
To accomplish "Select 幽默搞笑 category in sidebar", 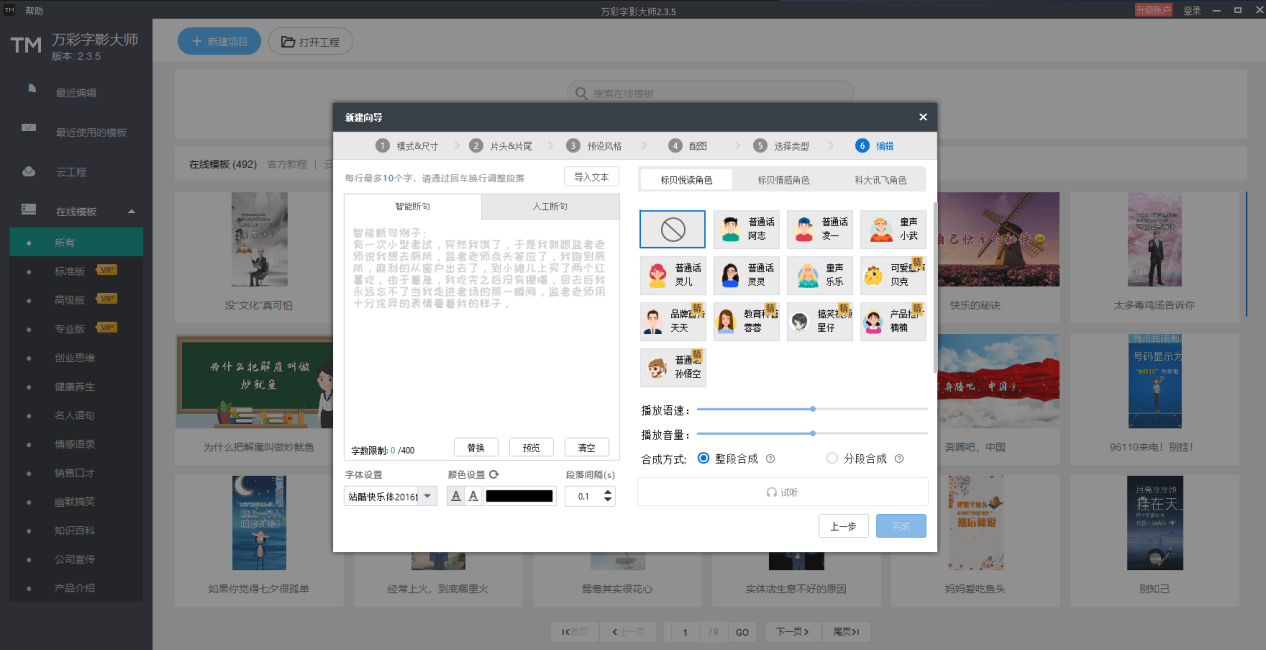I will pyautogui.click(x=76, y=502).
